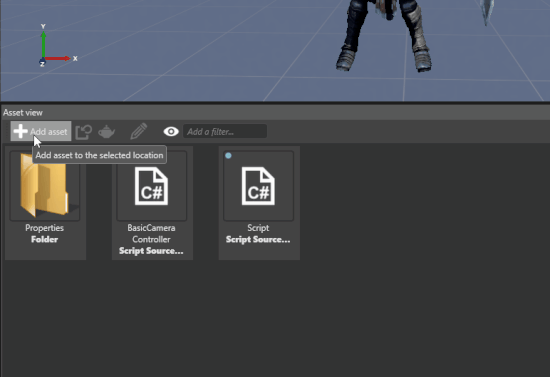Click the Add asset plus button
The image size is (550, 377).
click(41, 131)
